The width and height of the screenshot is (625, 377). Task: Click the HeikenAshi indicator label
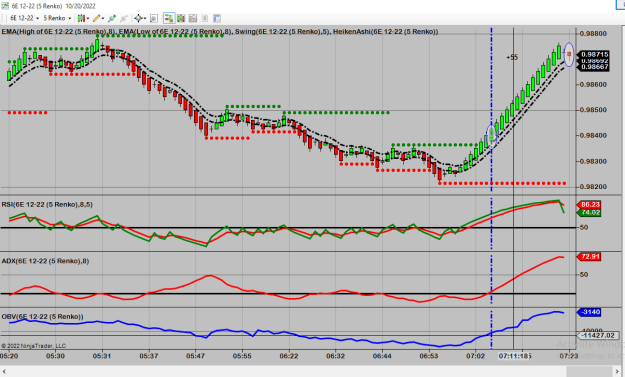click(x=385, y=31)
